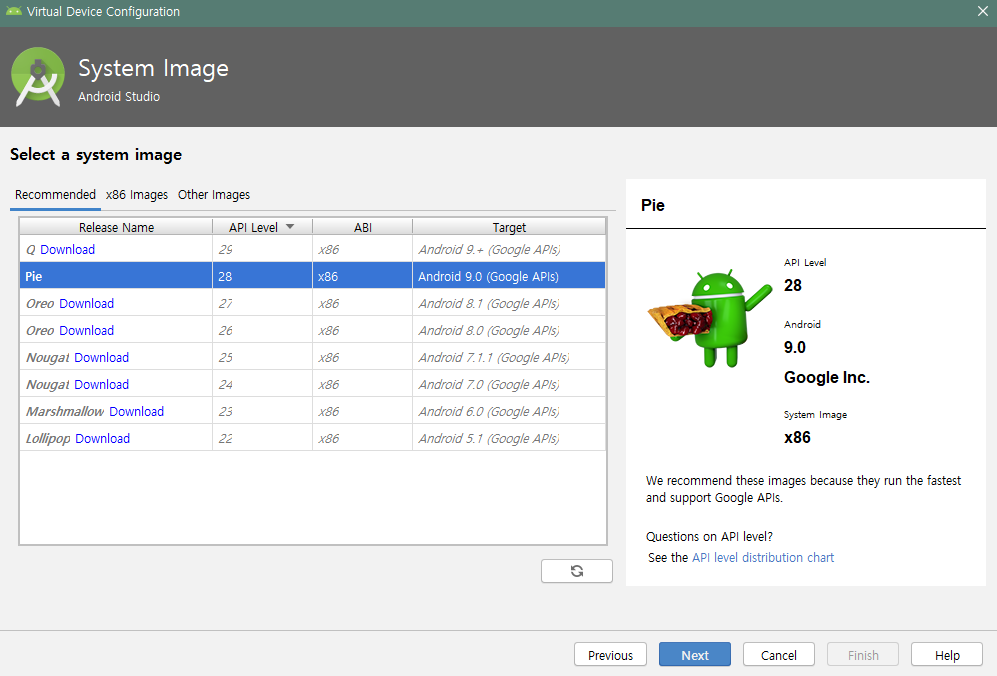Select the Android 8.1 (Google APIs) cell
Screen dimensions: 997x676
pyautogui.click(x=509, y=303)
